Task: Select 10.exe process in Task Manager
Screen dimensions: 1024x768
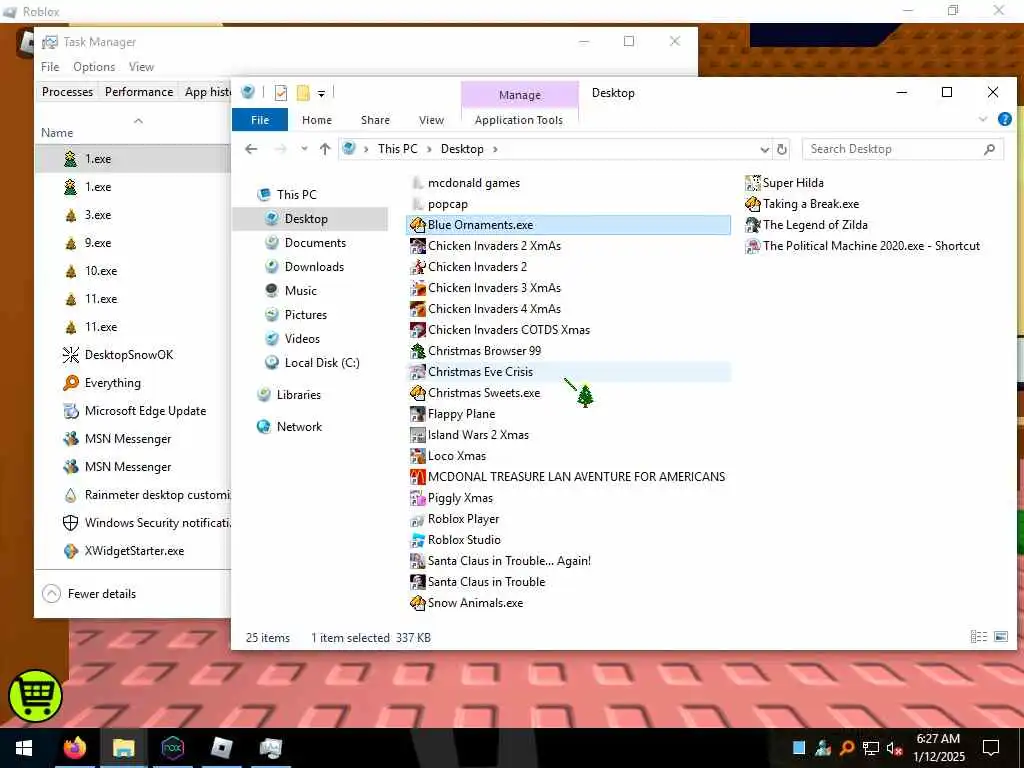Action: pyautogui.click(x=101, y=270)
